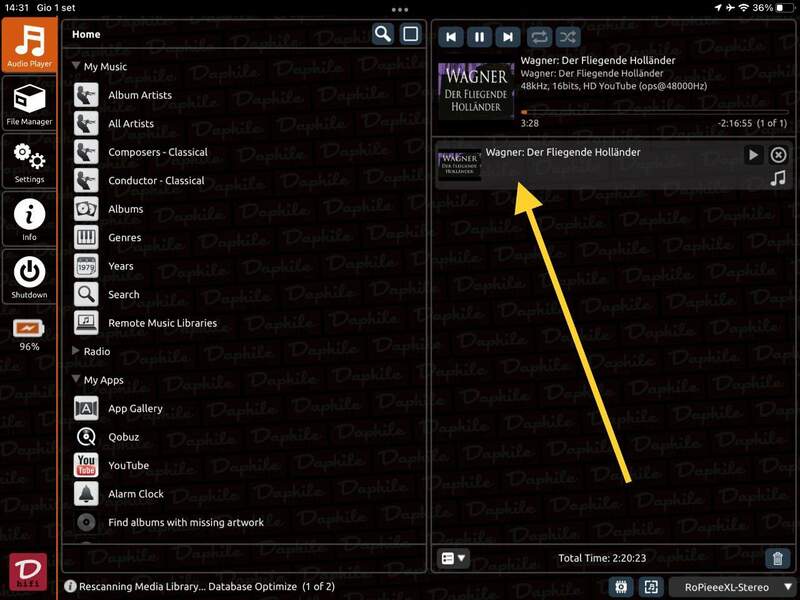Open the Info page
Image resolution: width=800 pixels, height=600 pixels.
(29, 219)
